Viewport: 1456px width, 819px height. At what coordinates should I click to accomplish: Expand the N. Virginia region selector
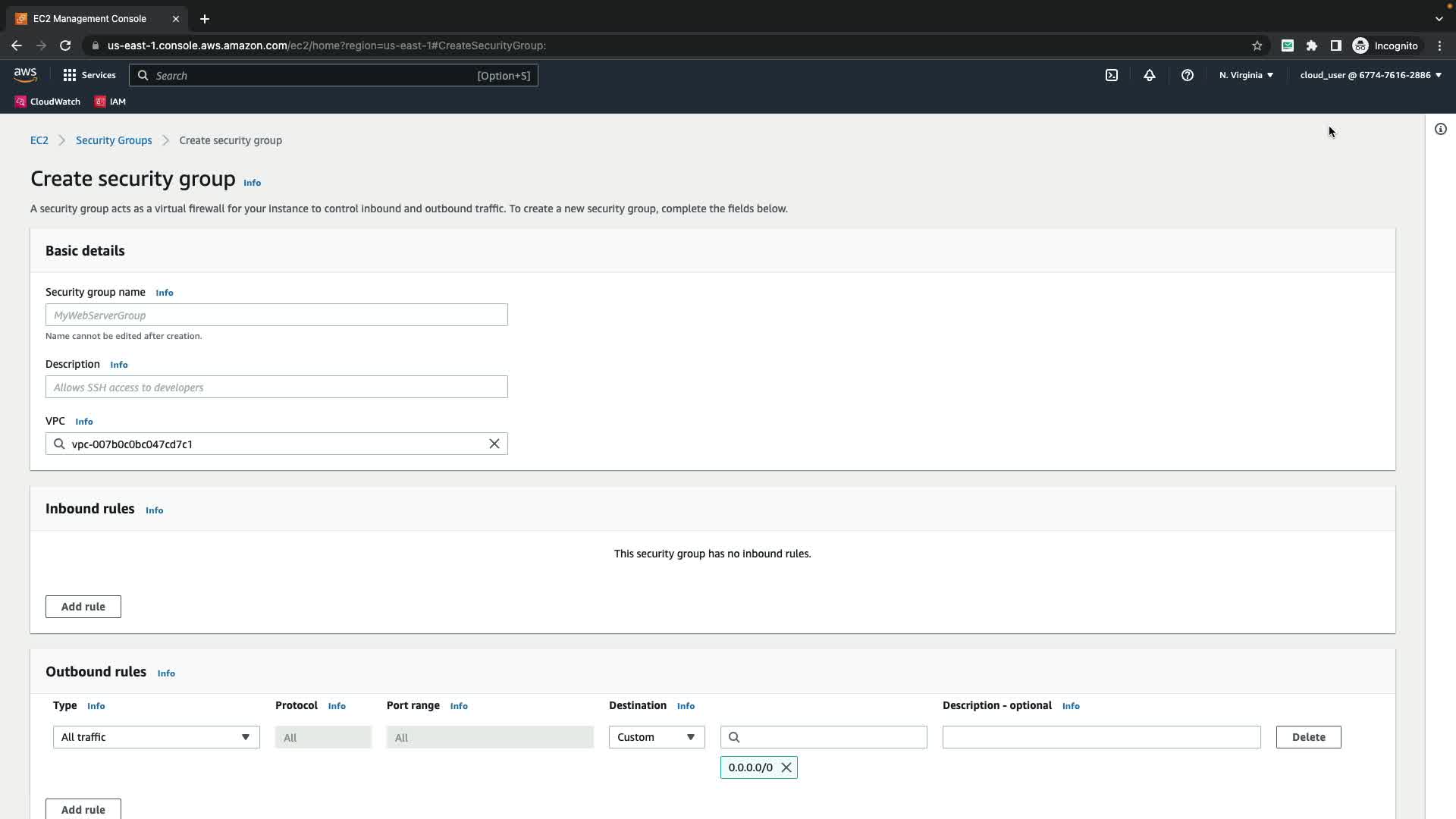[1246, 75]
